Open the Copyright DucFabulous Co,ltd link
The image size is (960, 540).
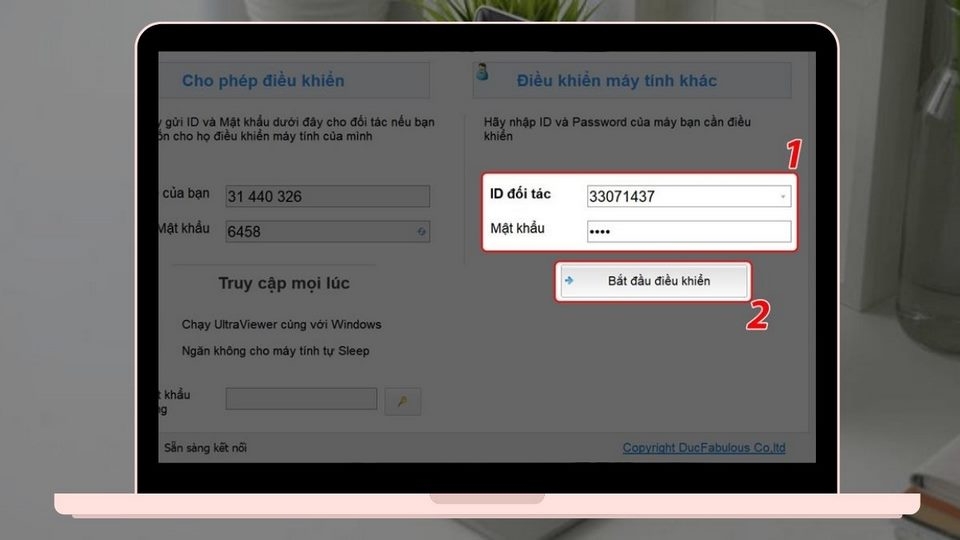[x=703, y=448]
